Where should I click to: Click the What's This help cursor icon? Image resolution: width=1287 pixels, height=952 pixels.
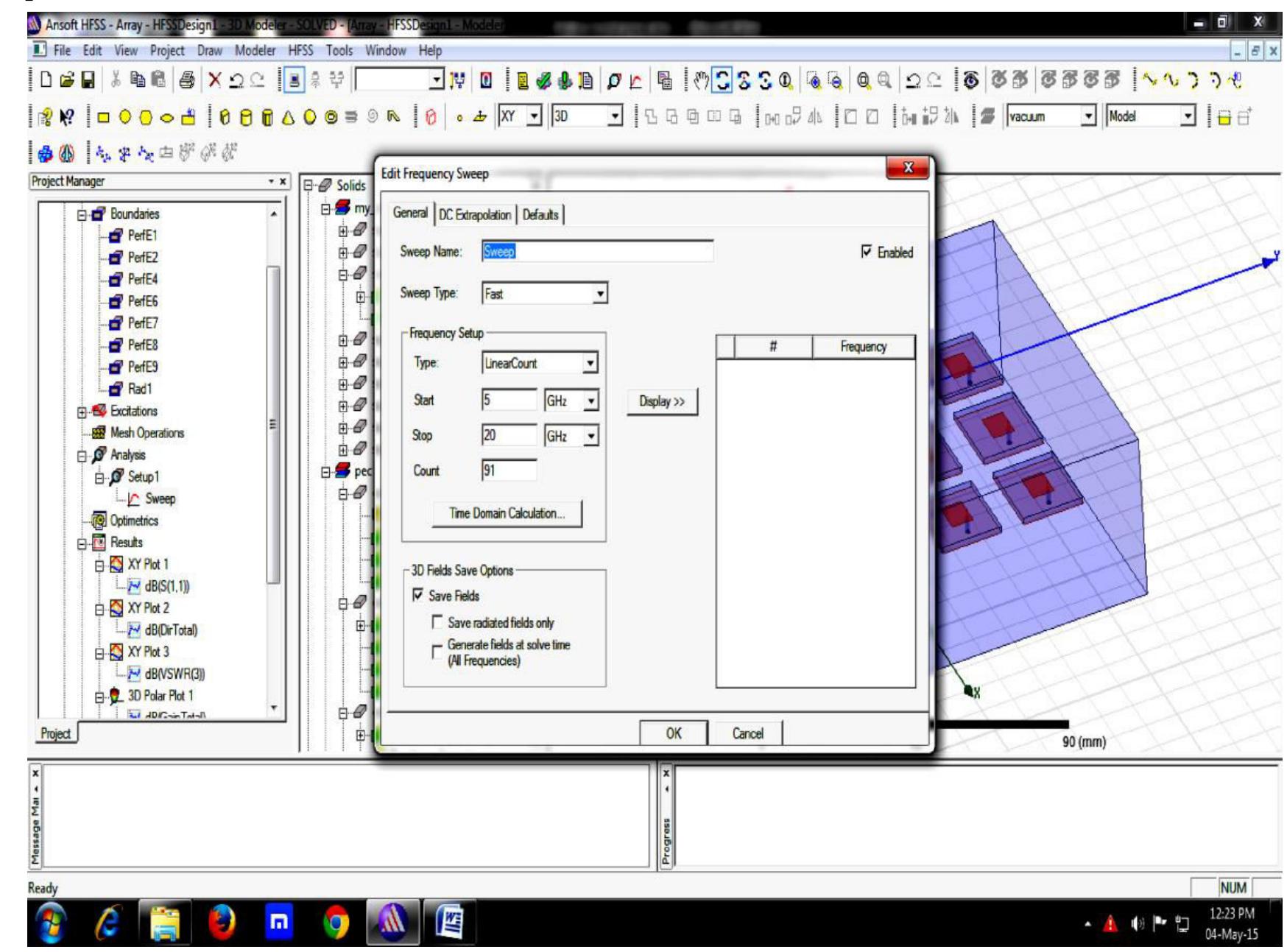tap(66, 117)
